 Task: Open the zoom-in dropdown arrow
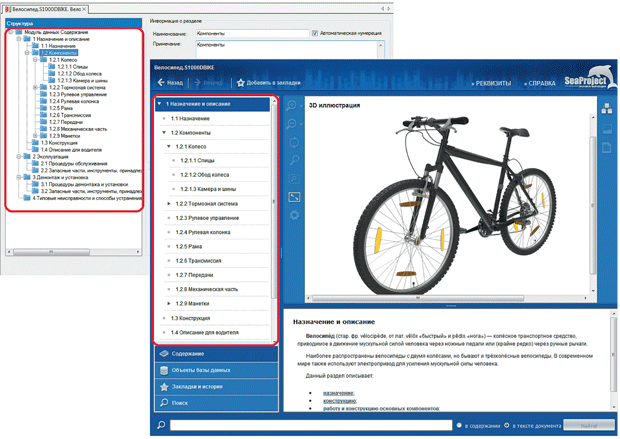click(301, 106)
